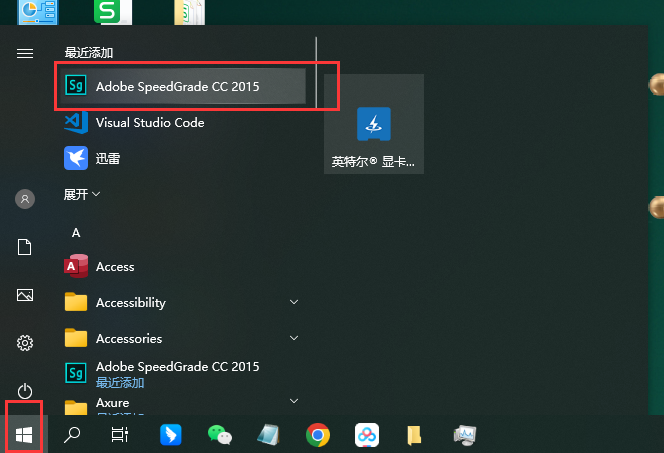Open Baidu Netdisk icon in taskbar
The width and height of the screenshot is (664, 453).
(367, 435)
